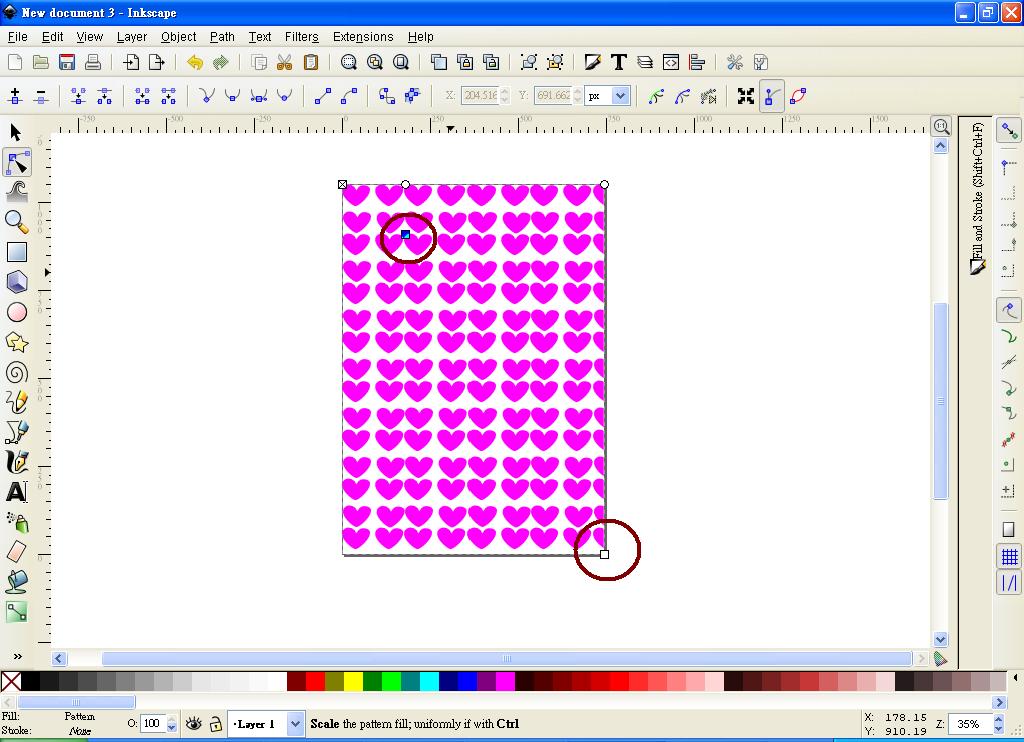The width and height of the screenshot is (1024, 742).
Task: Open the Fill and Stroke side panel
Action: [x=977, y=190]
